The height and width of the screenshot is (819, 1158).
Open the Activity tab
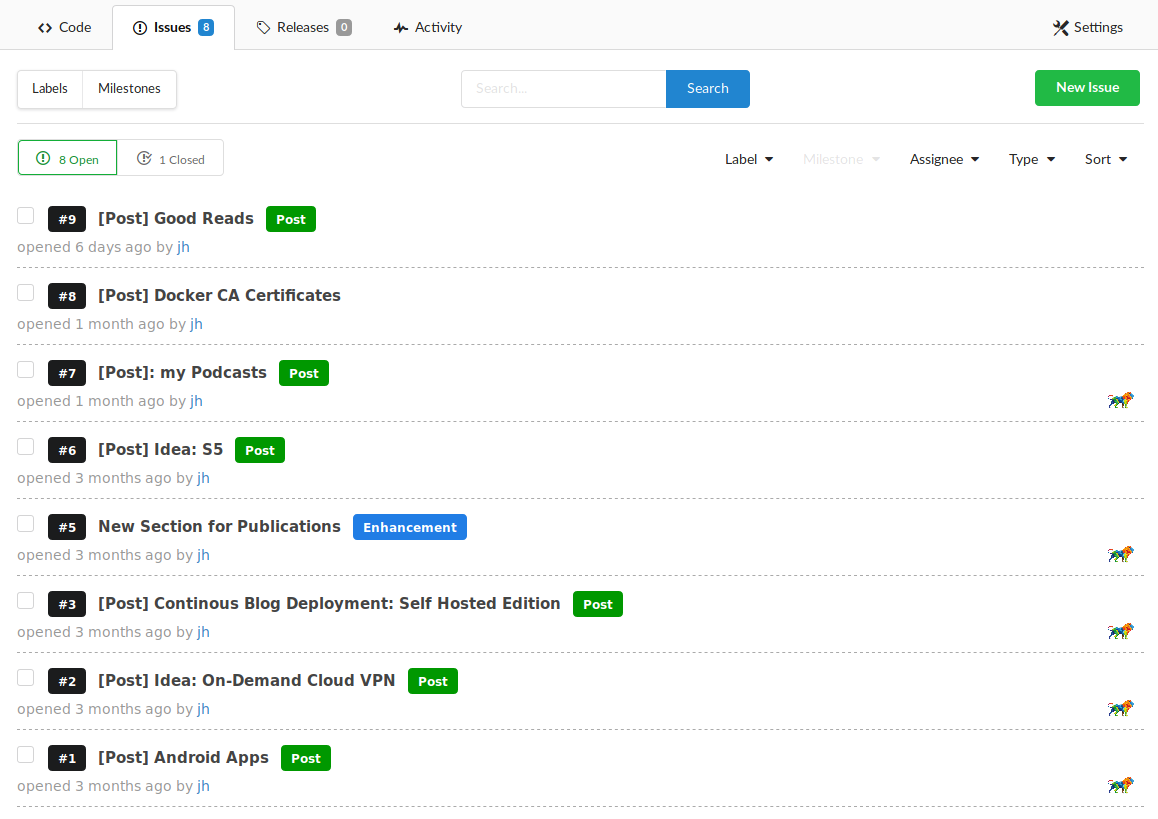[x=427, y=27]
